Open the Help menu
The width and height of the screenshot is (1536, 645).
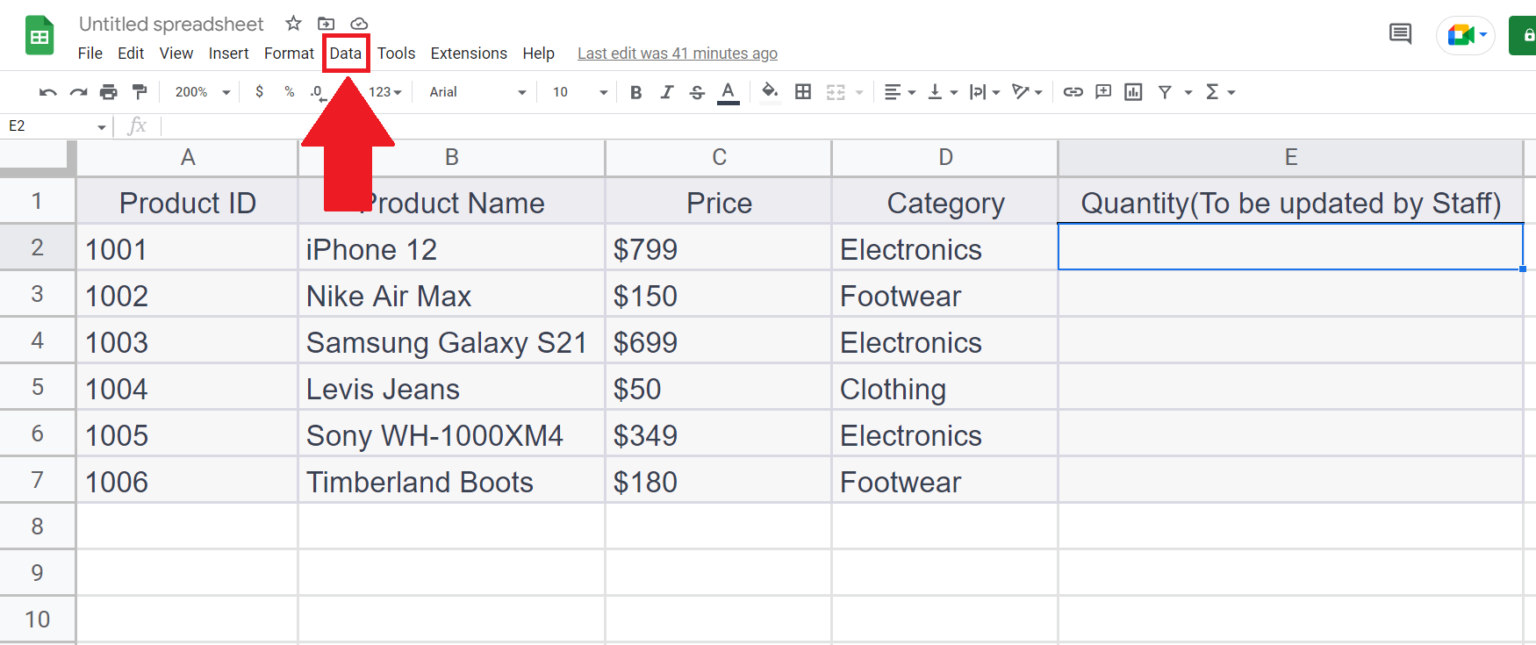538,53
